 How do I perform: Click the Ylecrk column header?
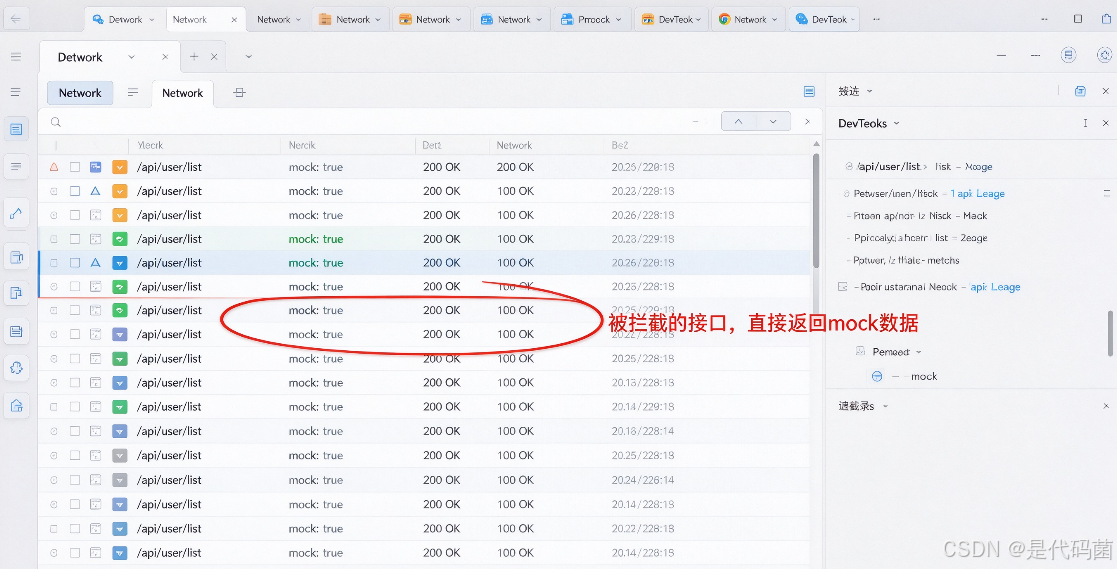pyautogui.click(x=150, y=145)
